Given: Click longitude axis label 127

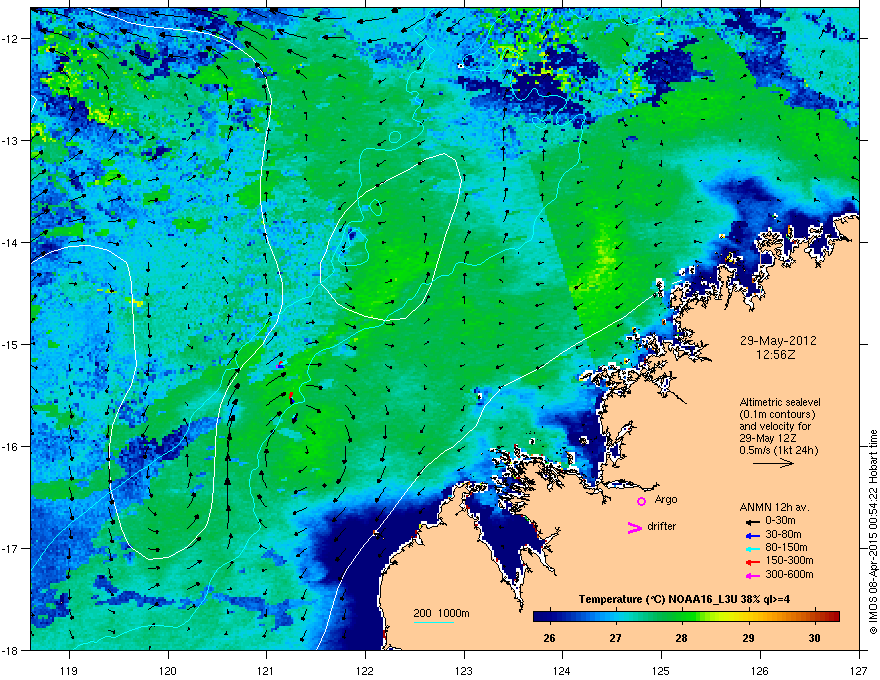Looking at the screenshot, I should [859, 670].
